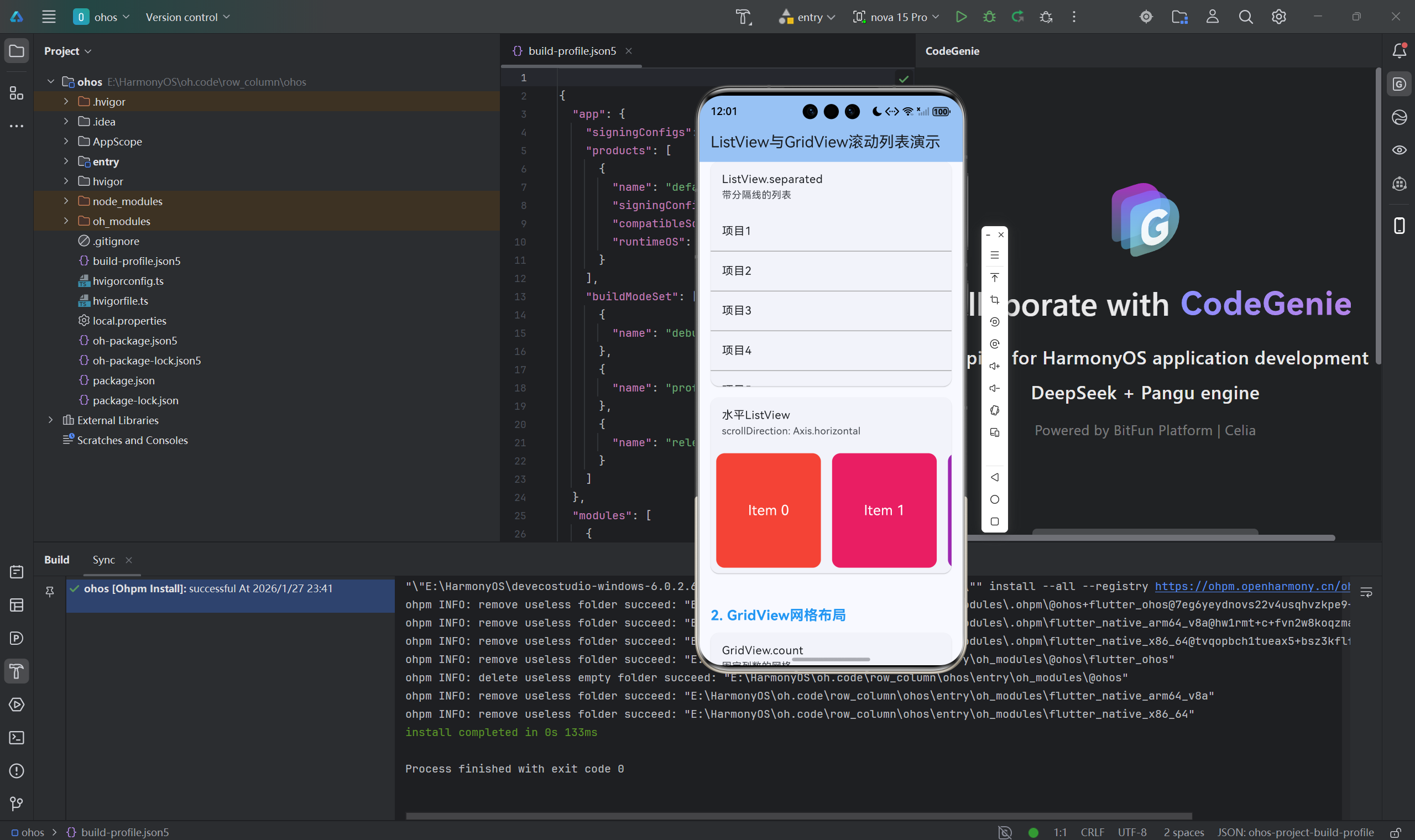
Task: Open the Git branch tool window
Action: (17, 804)
